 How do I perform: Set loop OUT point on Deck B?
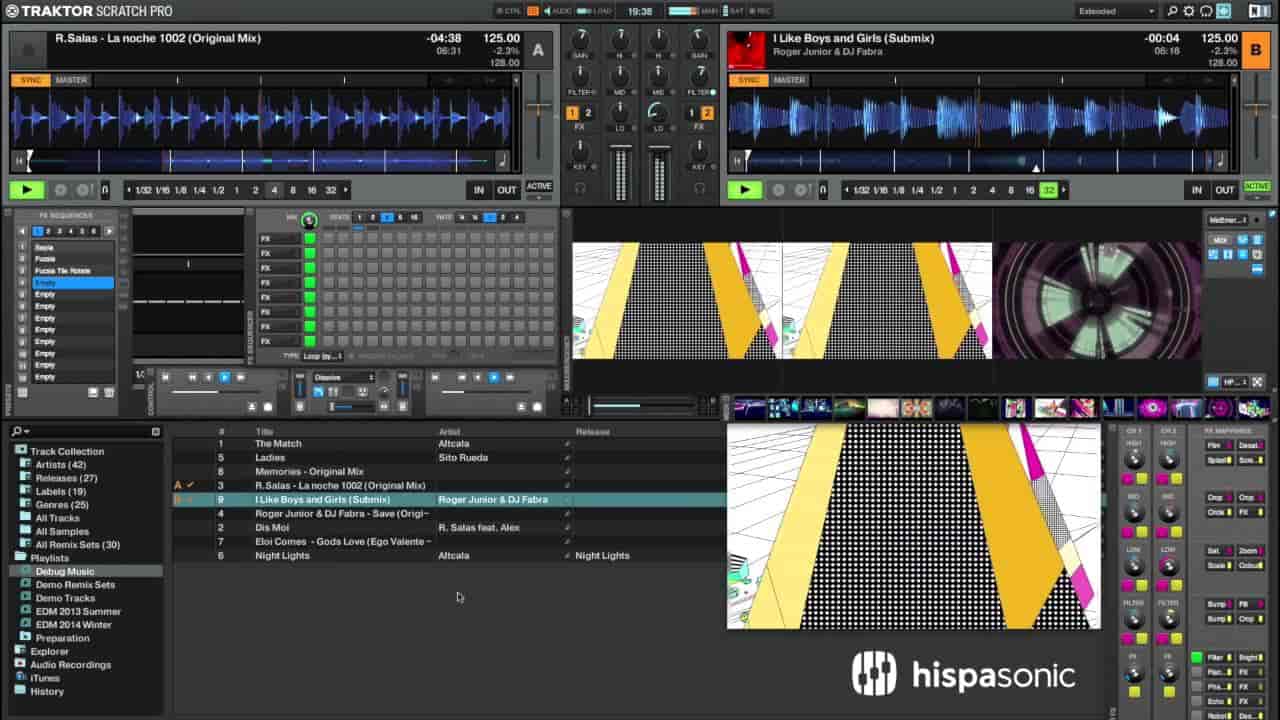pos(1225,190)
